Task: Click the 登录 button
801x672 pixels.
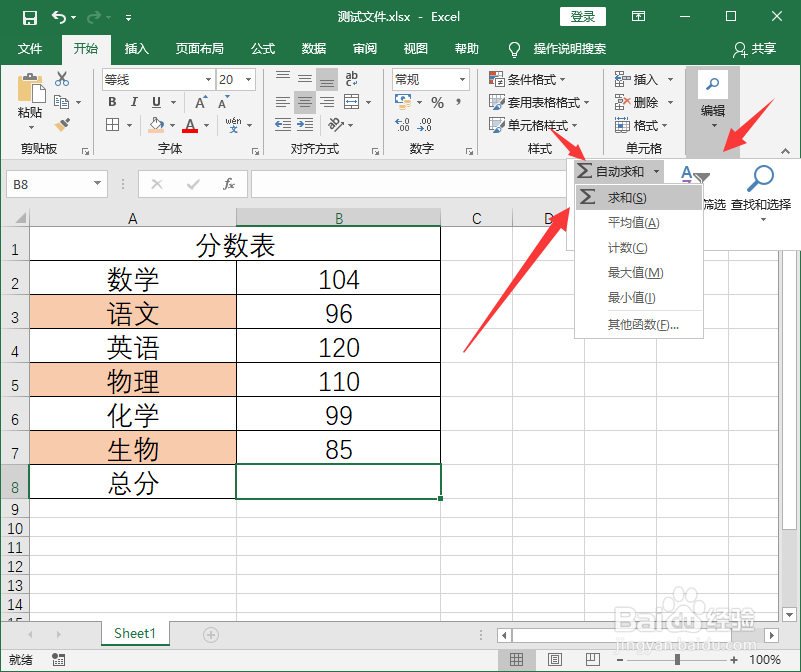Action: [582, 16]
